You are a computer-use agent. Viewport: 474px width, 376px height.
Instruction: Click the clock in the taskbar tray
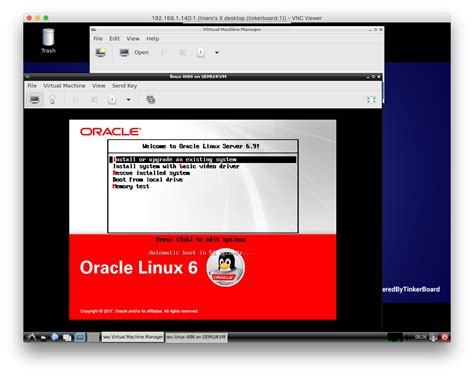click(421, 337)
